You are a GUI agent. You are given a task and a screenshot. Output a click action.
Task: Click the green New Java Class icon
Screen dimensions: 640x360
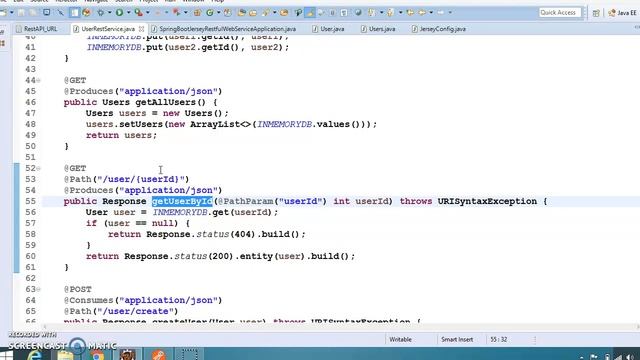(x=210, y=13)
